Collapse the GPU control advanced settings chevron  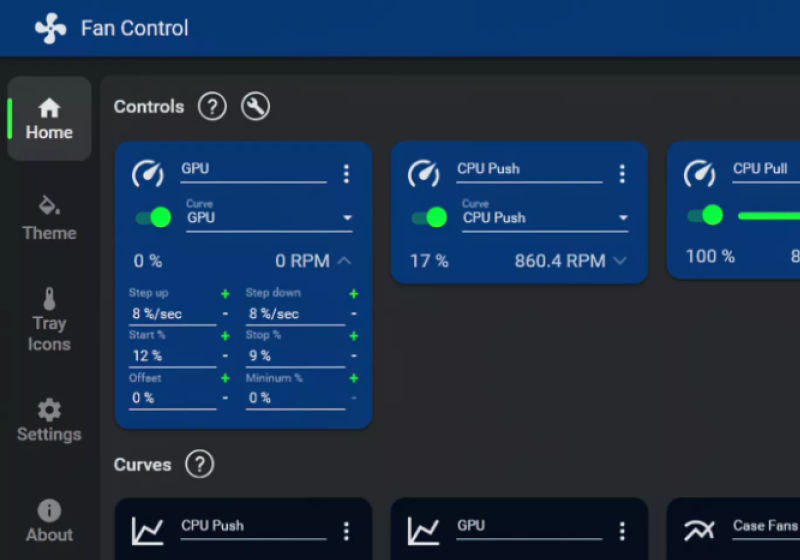click(345, 261)
